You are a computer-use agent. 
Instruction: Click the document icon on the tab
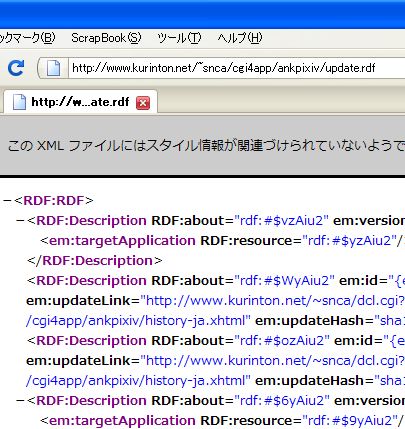point(19,102)
